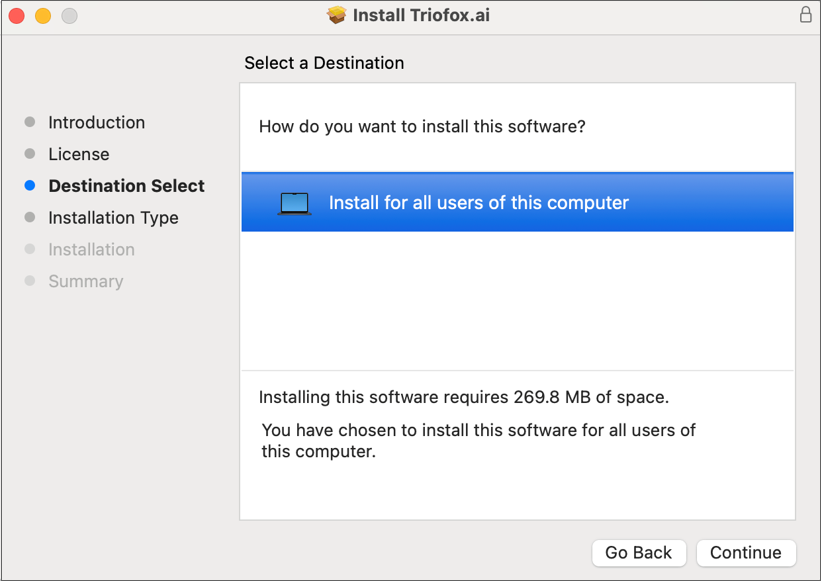Click the Install Triofox.ai window title
This screenshot has height=581, width=821.
tap(421, 15)
